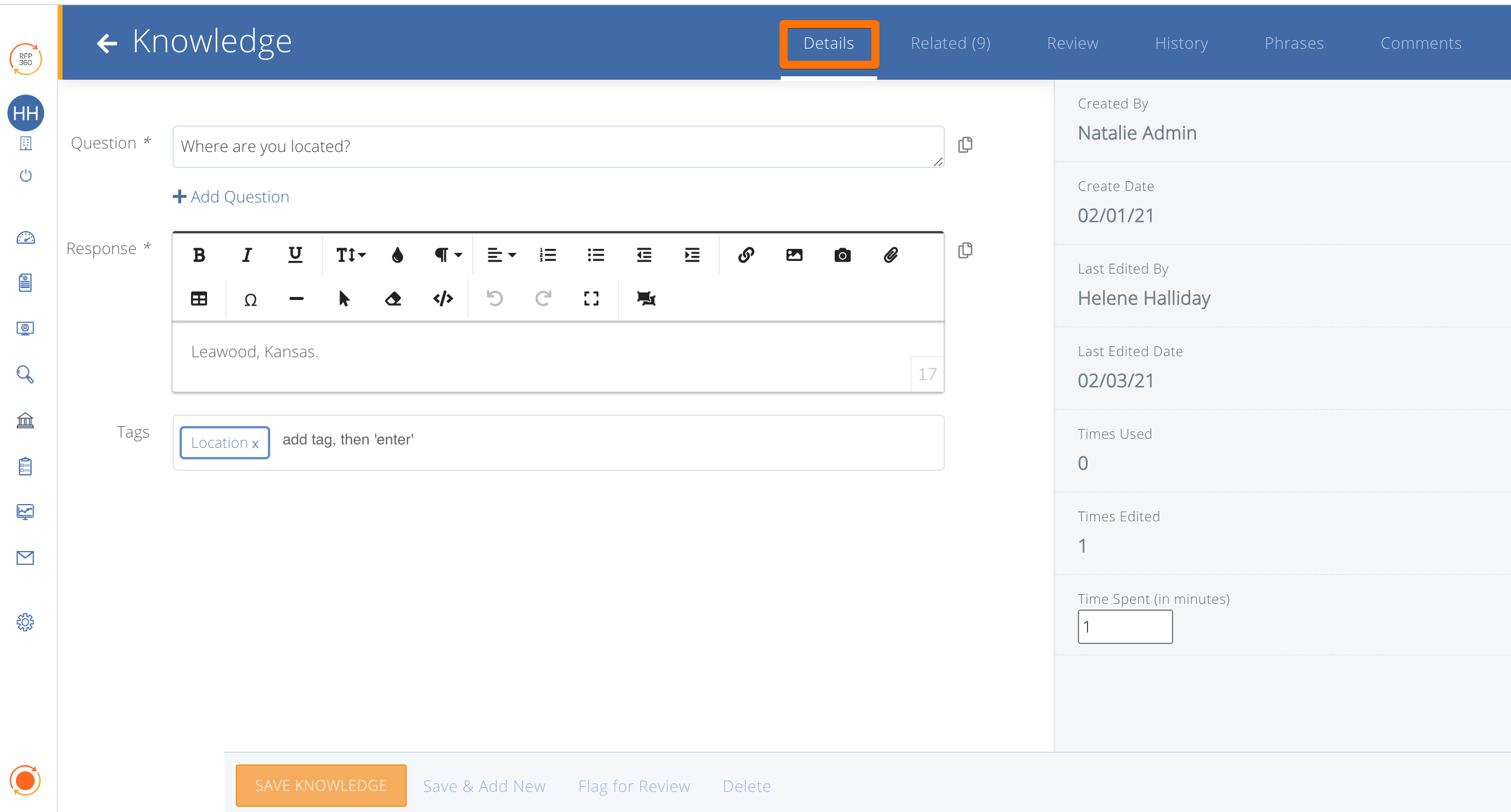Open the font size dropdown

click(x=350, y=255)
